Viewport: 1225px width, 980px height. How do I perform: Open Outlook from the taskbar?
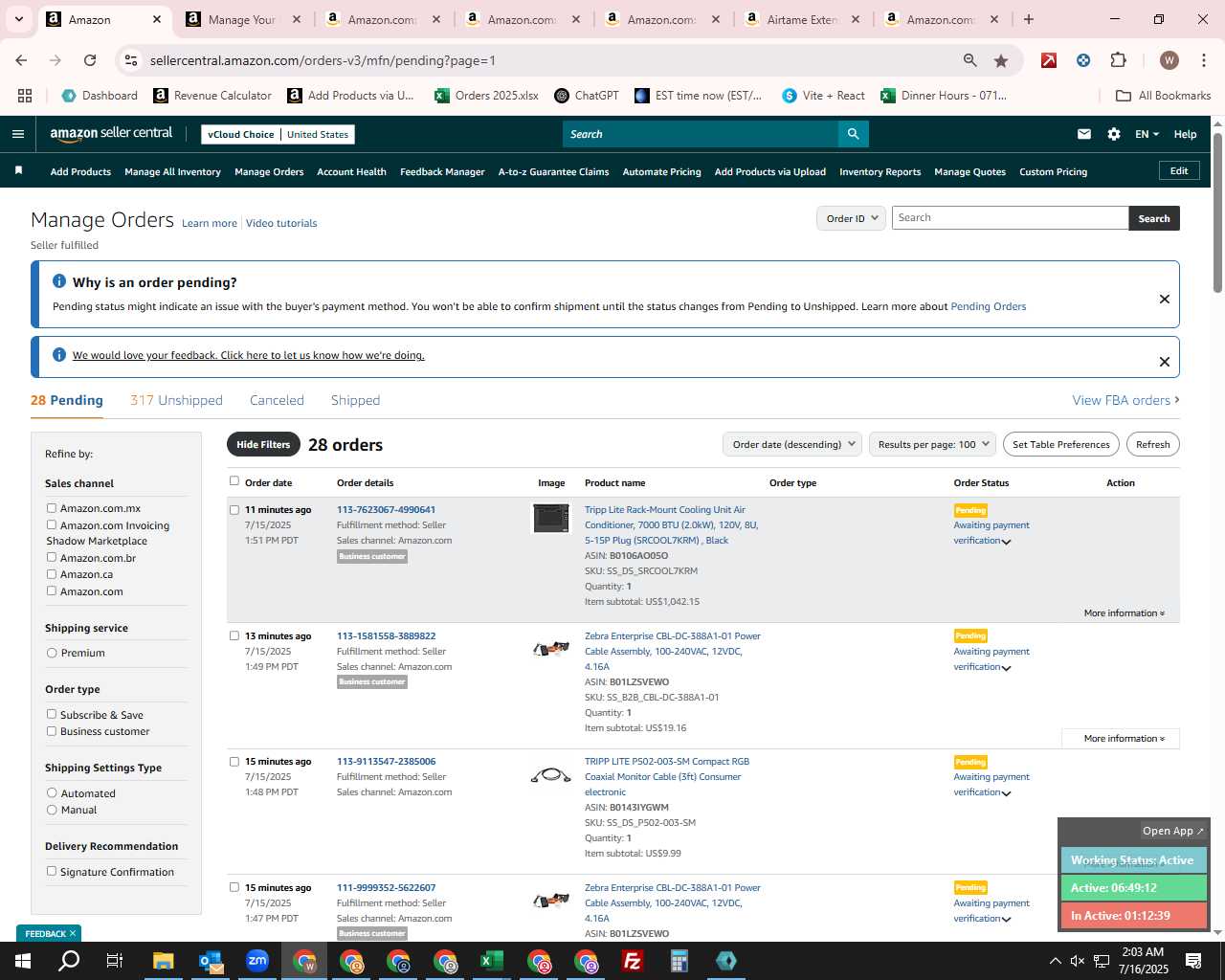coord(210,961)
